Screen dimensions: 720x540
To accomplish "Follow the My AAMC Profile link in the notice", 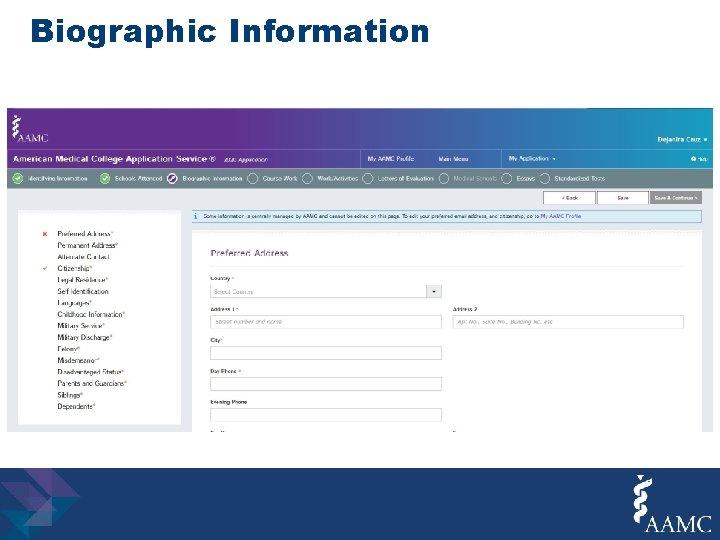I will point(561,216).
